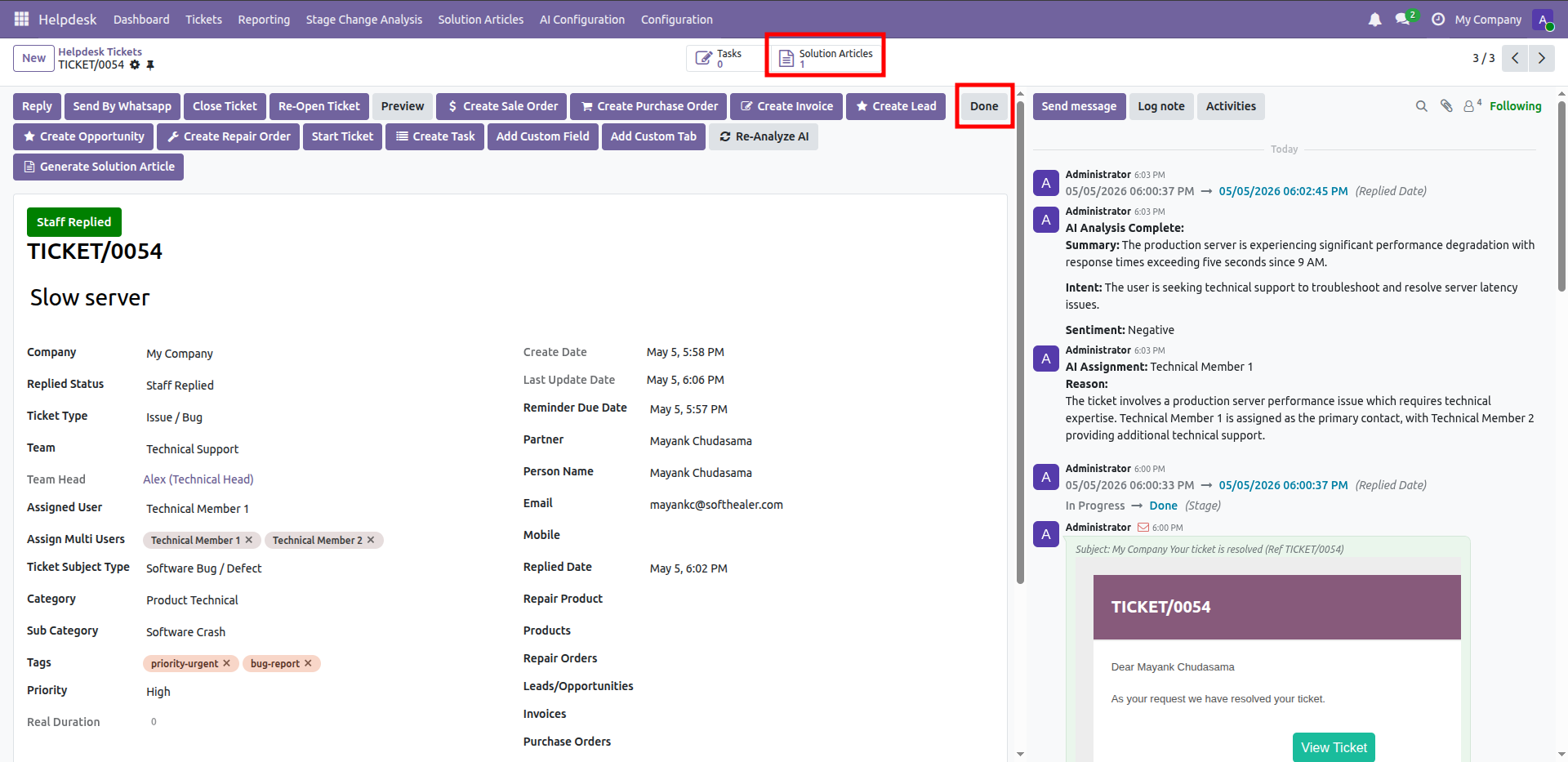1568x762 pixels.
Task: Open the Dashboard menu
Action: tap(141, 20)
